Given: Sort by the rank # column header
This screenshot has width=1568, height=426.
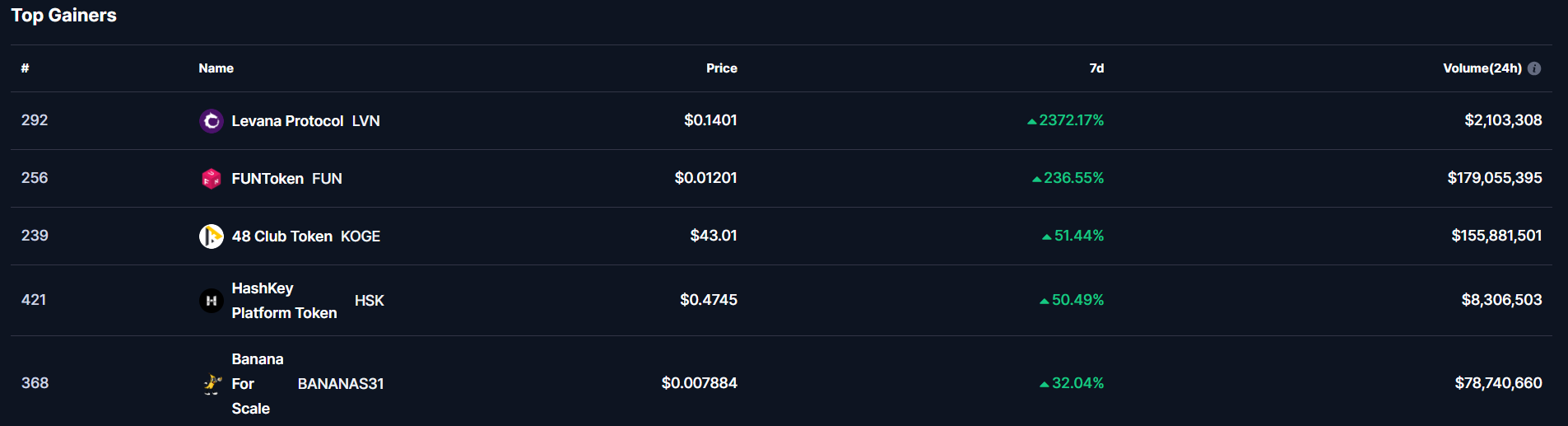Looking at the screenshot, I should pos(25,68).
